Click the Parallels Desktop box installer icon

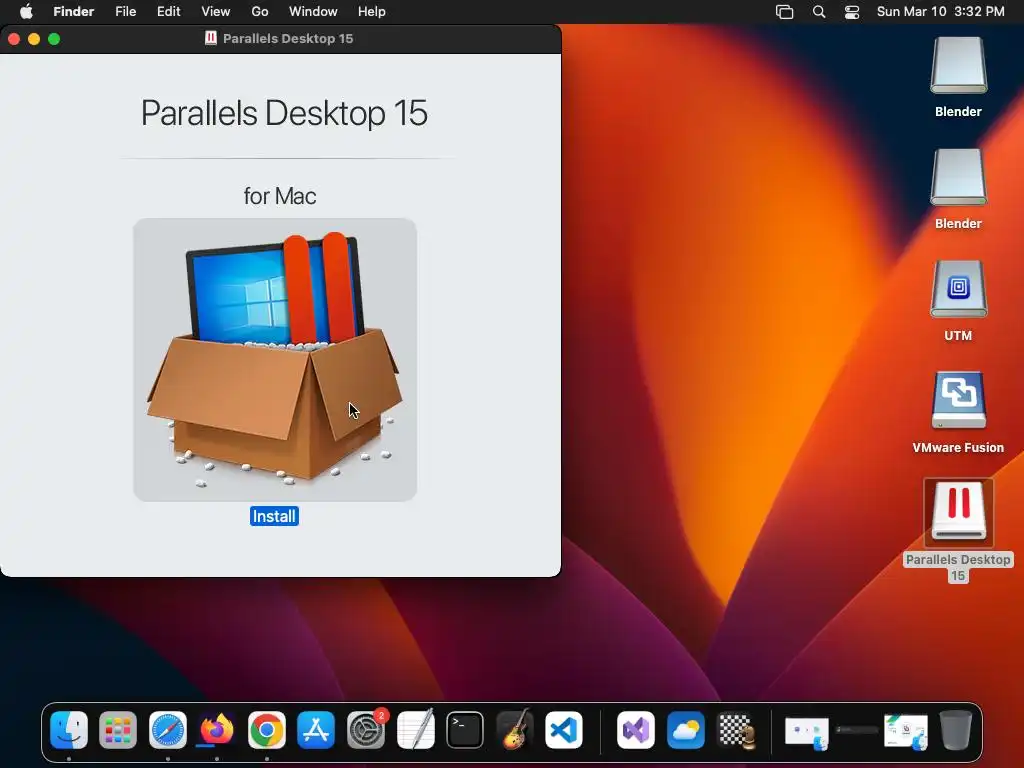[x=275, y=360]
